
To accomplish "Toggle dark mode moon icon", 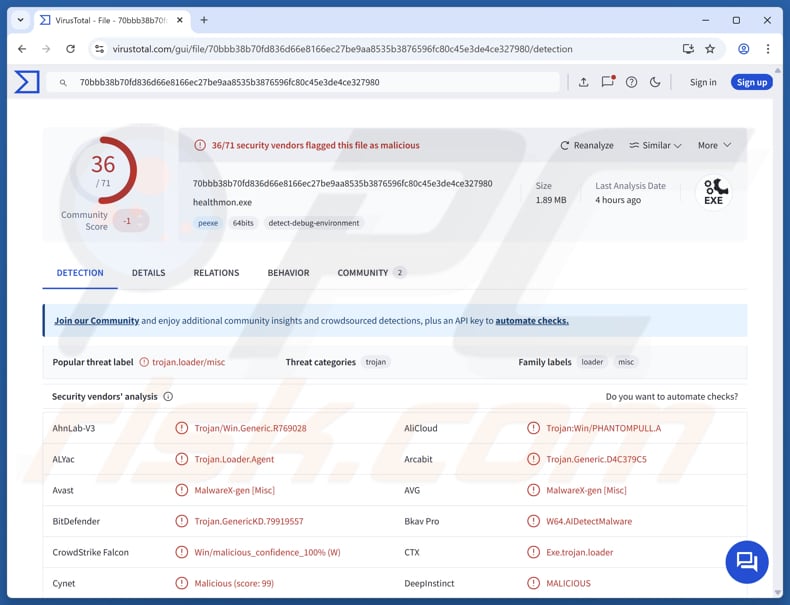I will (x=655, y=82).
